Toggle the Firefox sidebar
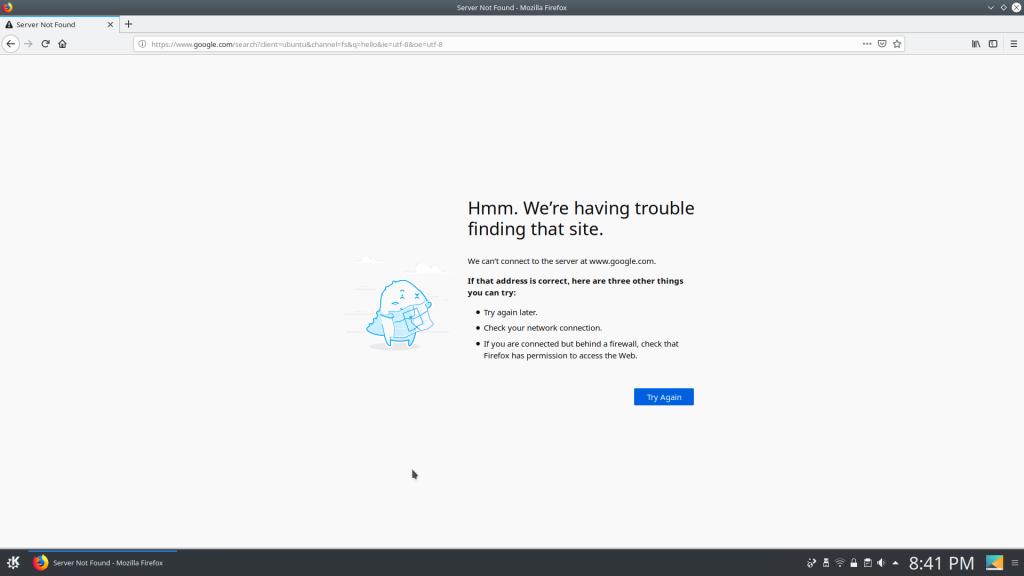The image size is (1024, 576). coord(993,44)
